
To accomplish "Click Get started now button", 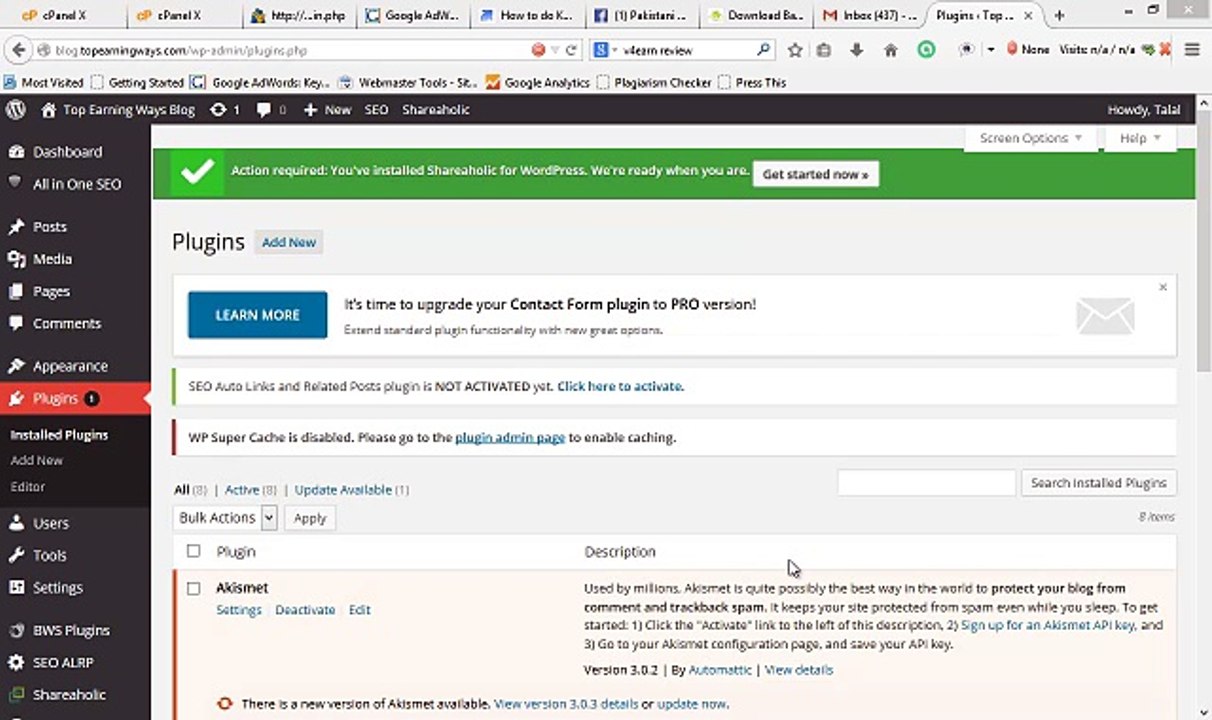I will pos(816,174).
